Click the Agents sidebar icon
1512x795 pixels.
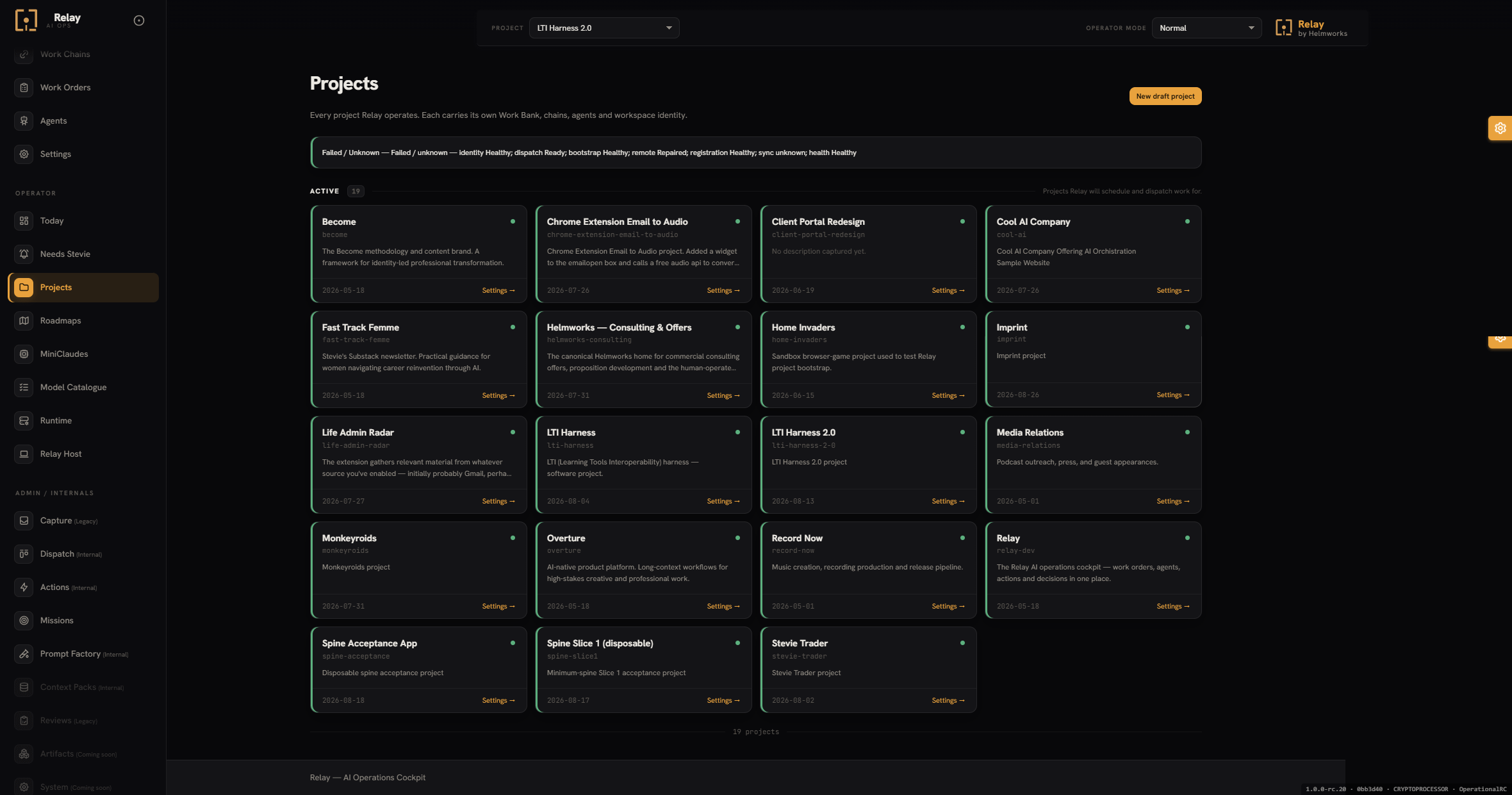[x=24, y=121]
